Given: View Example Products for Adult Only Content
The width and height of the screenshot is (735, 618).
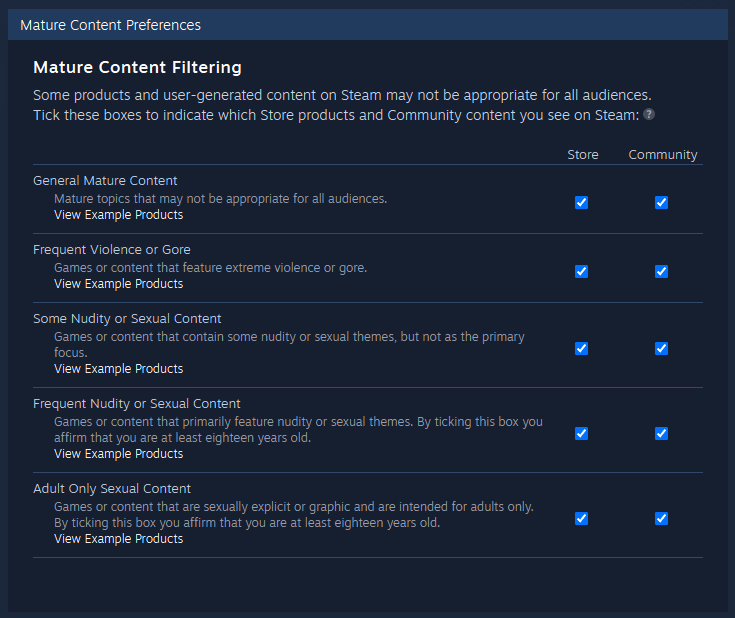Looking at the screenshot, I should tap(119, 539).
